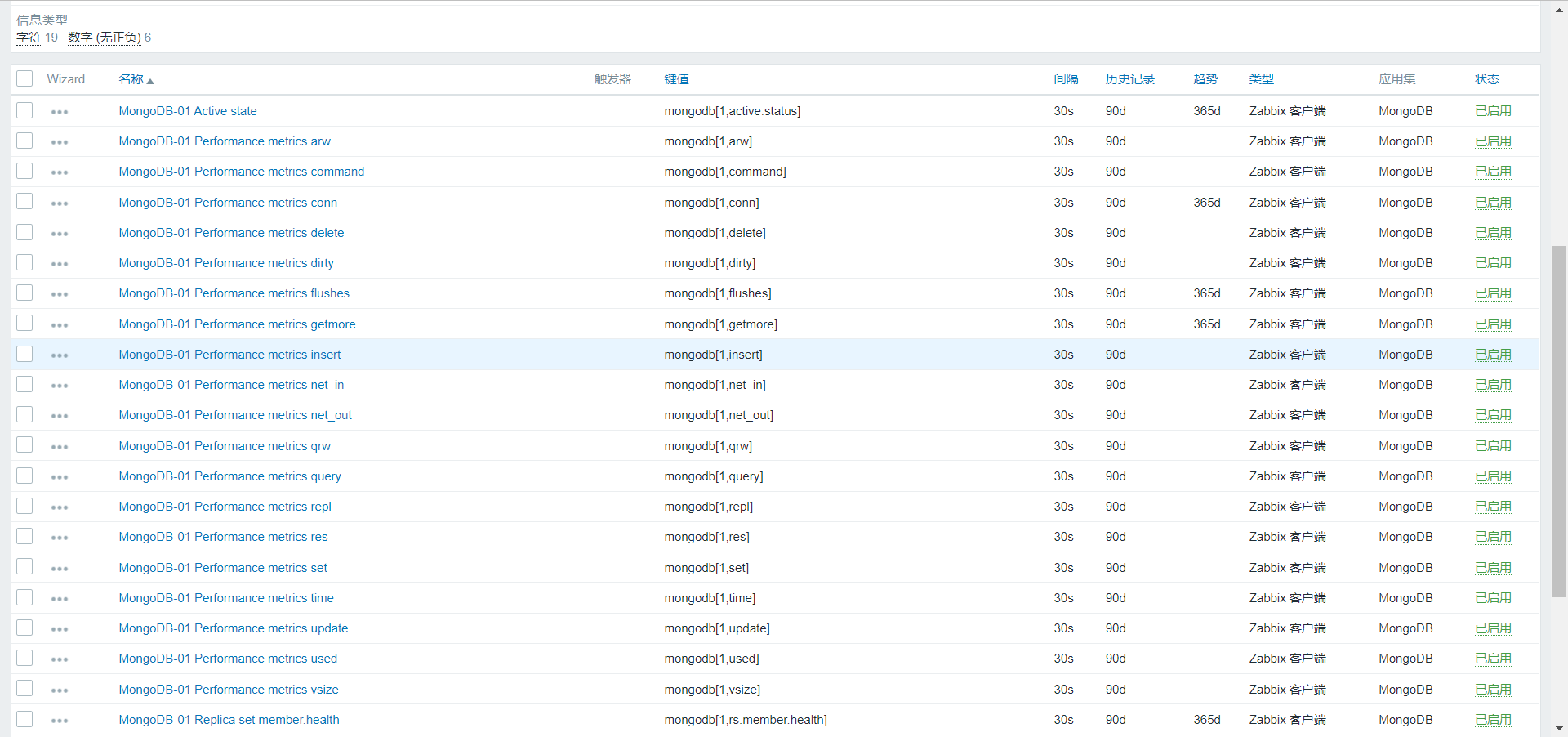Image resolution: width=1568 pixels, height=737 pixels.
Task: Select the checkbox for Performance metrics net_in
Action: (x=24, y=384)
